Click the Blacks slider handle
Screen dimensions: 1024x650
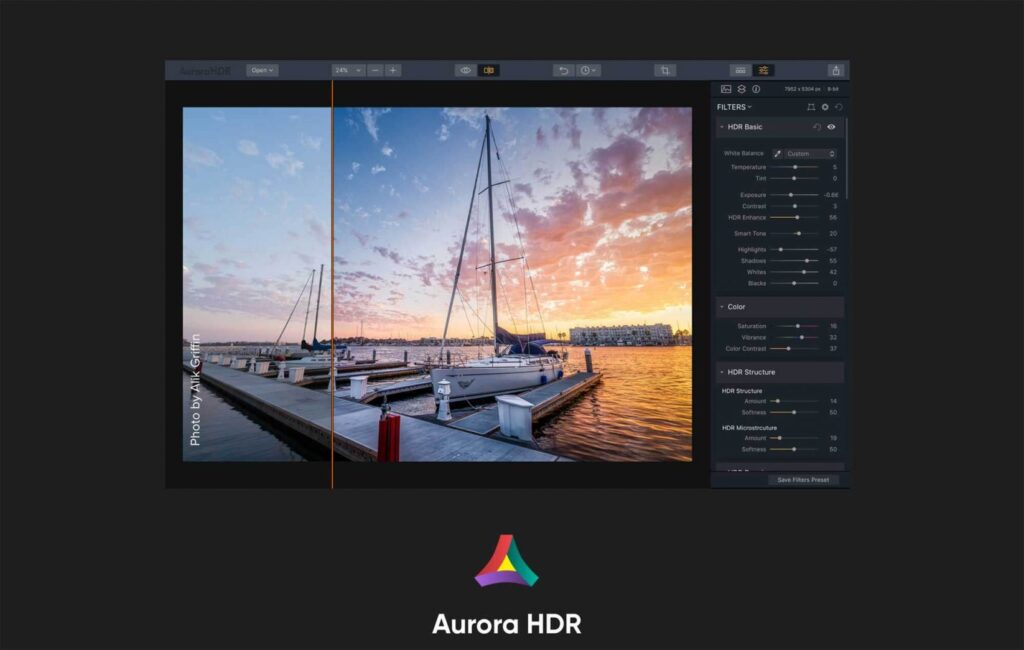point(794,284)
